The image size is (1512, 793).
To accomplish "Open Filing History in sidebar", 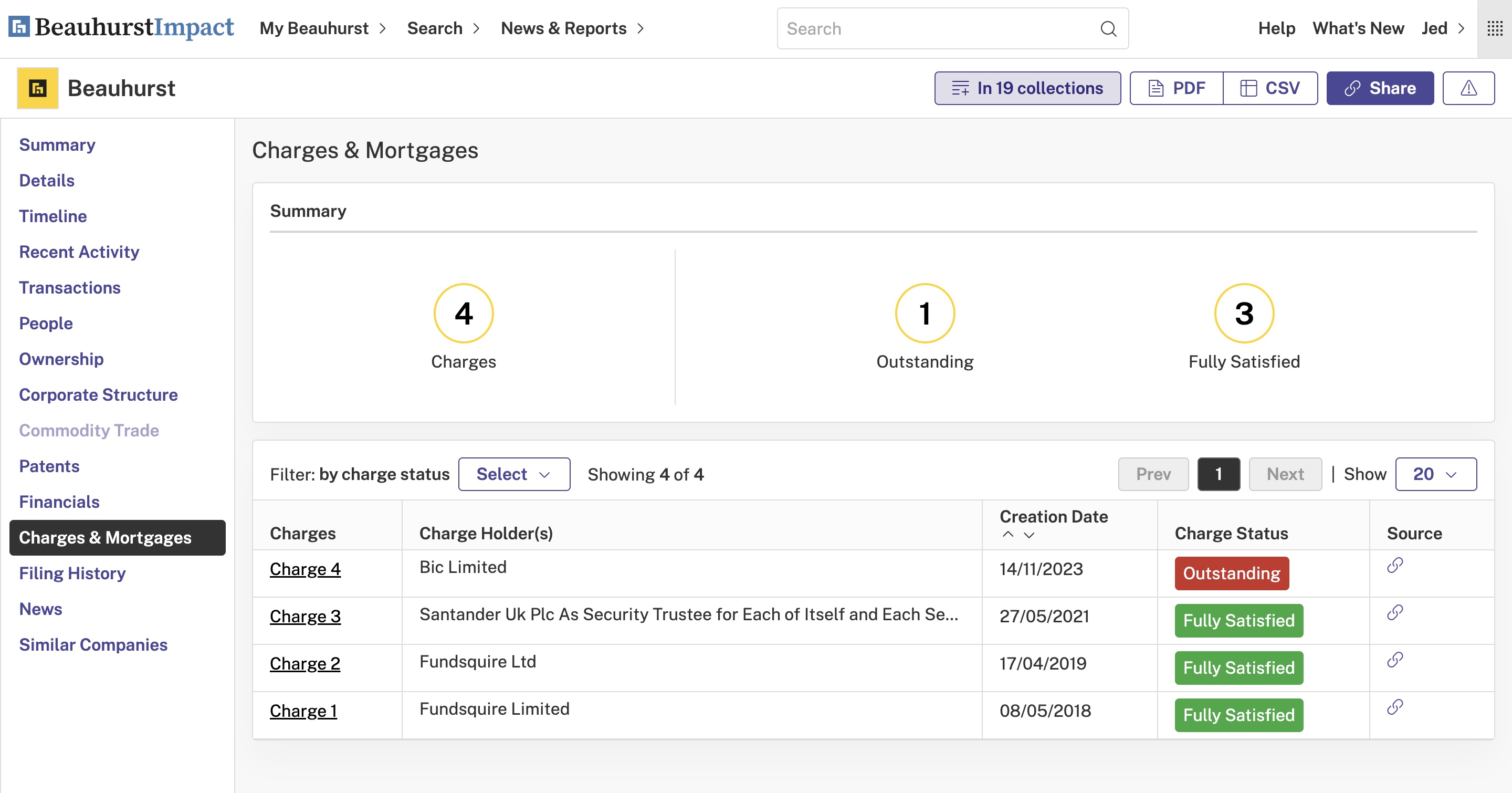I will pyautogui.click(x=72, y=573).
